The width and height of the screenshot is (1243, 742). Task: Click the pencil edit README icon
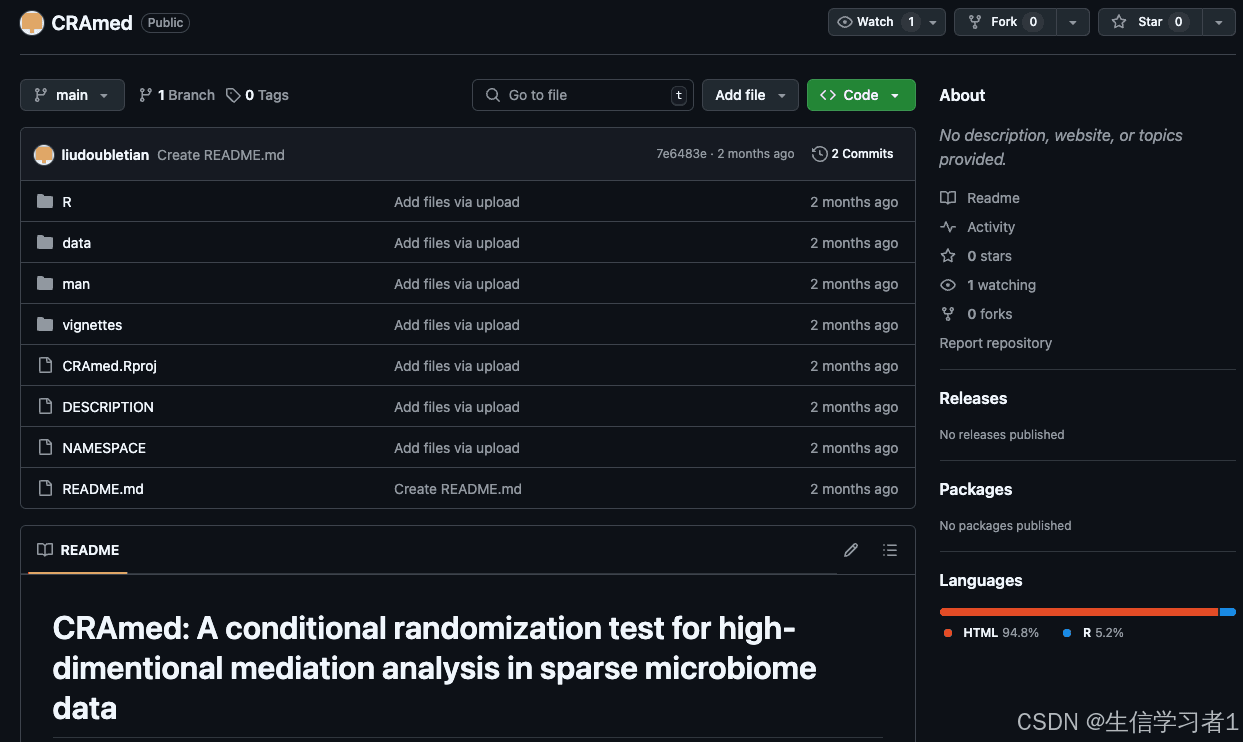[x=851, y=550]
